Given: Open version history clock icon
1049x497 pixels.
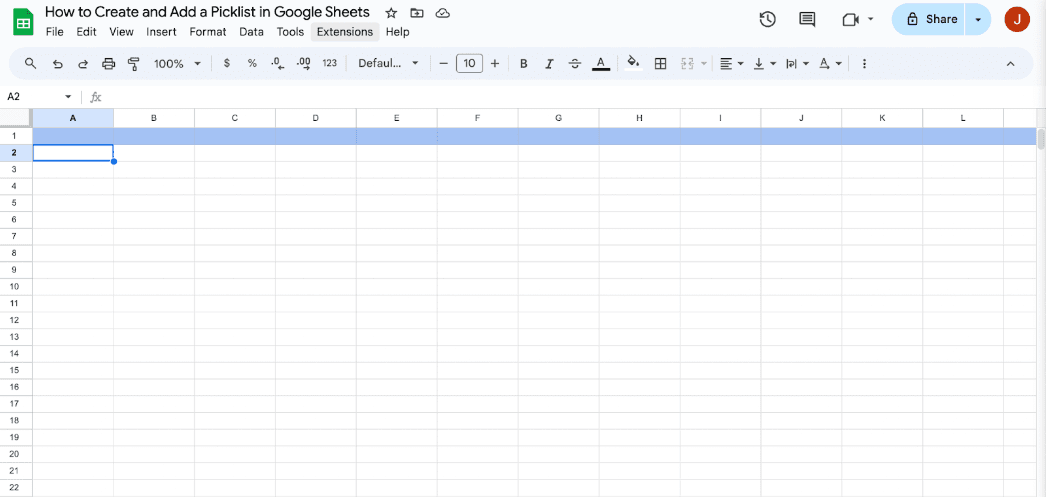Looking at the screenshot, I should click(x=767, y=19).
